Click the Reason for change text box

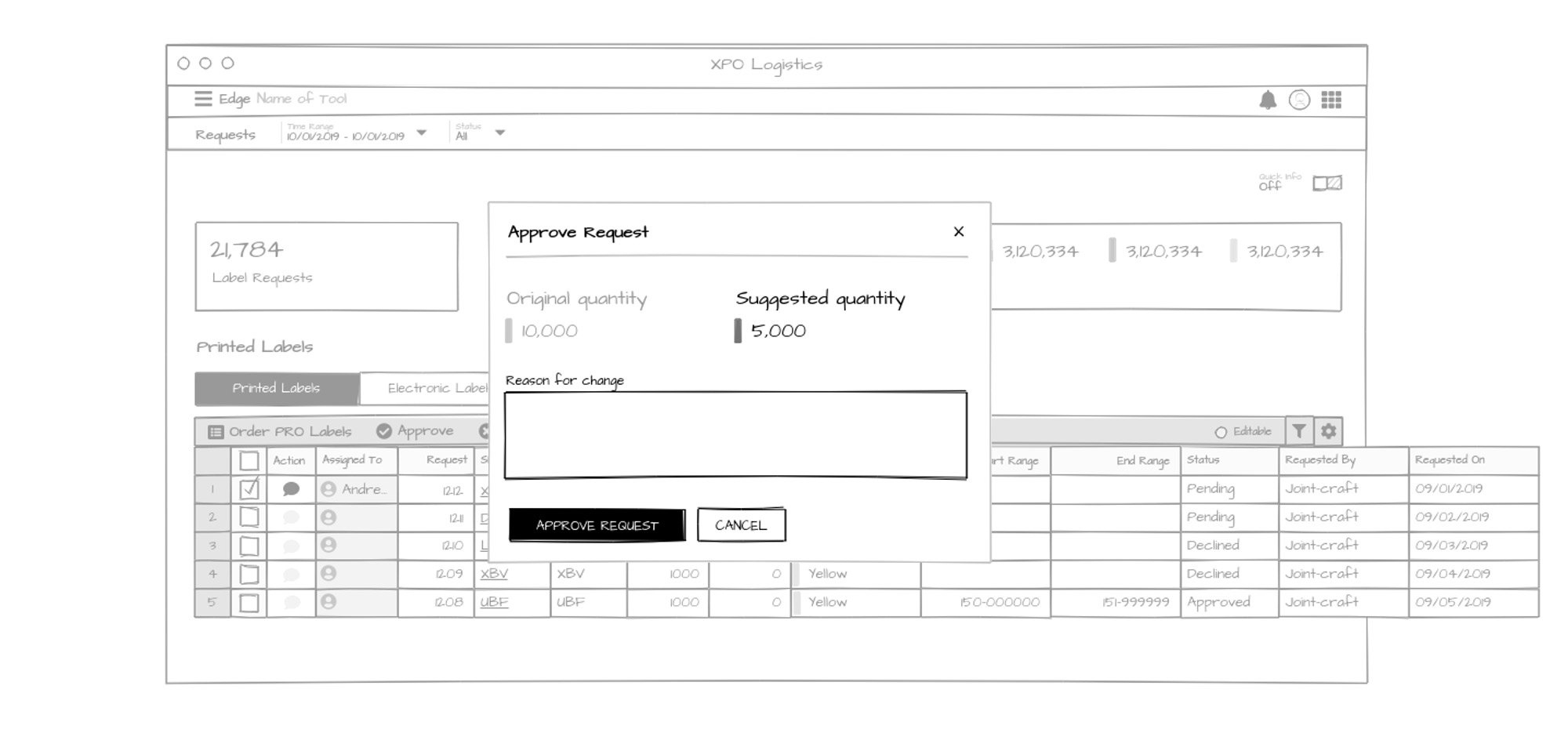[735, 435]
